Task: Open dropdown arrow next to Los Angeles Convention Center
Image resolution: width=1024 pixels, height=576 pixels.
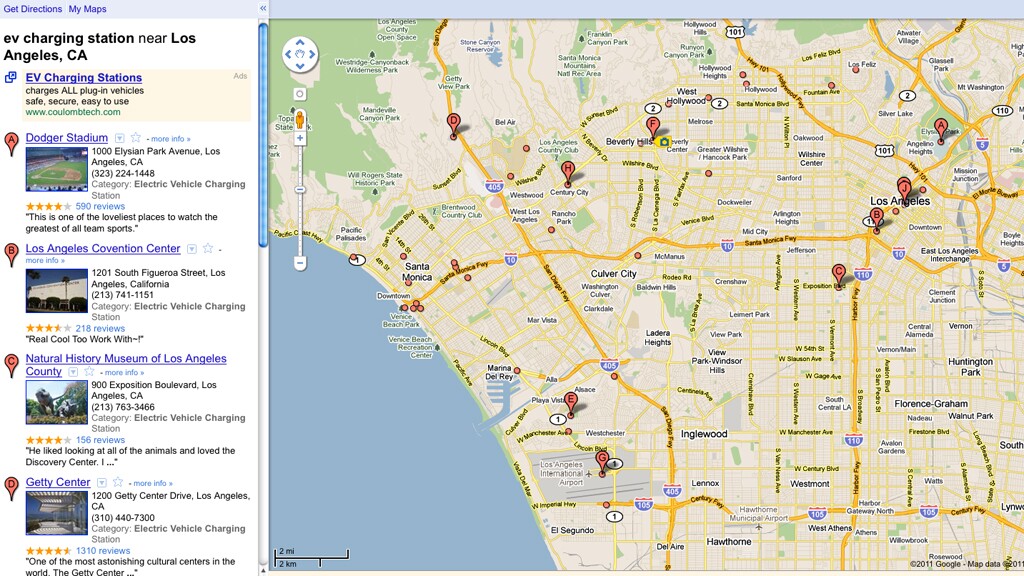Action: [191, 249]
